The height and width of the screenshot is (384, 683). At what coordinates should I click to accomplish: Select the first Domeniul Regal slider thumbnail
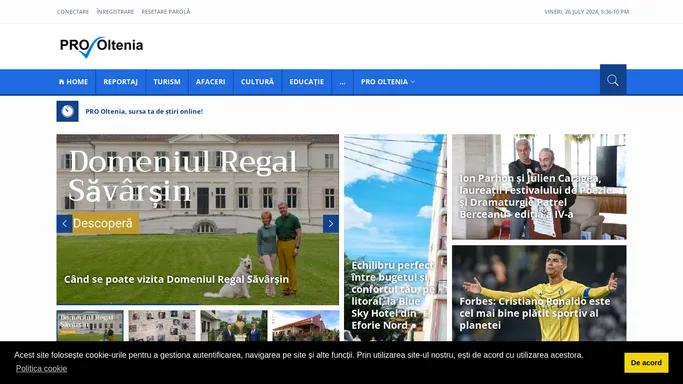90,326
